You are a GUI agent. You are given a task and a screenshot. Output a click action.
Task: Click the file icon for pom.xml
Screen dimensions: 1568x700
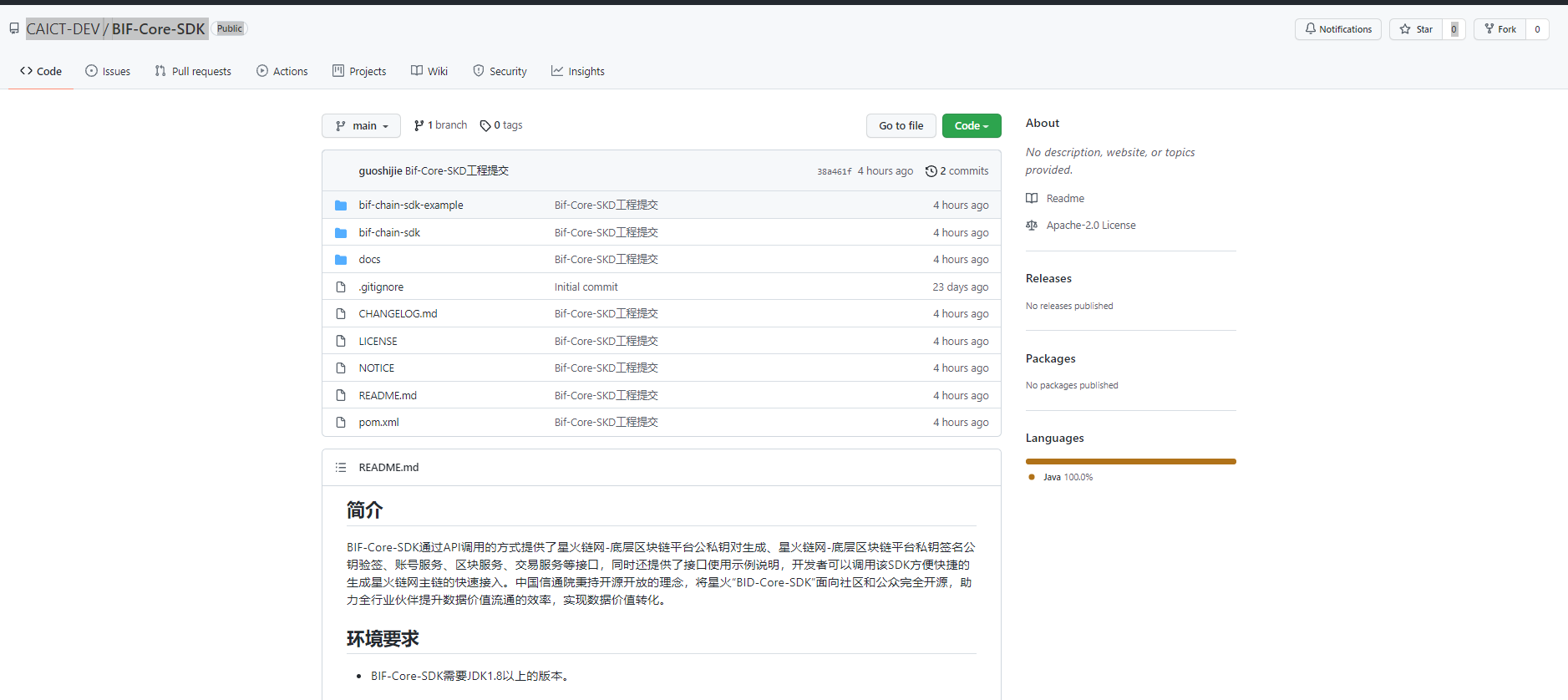[x=341, y=423]
